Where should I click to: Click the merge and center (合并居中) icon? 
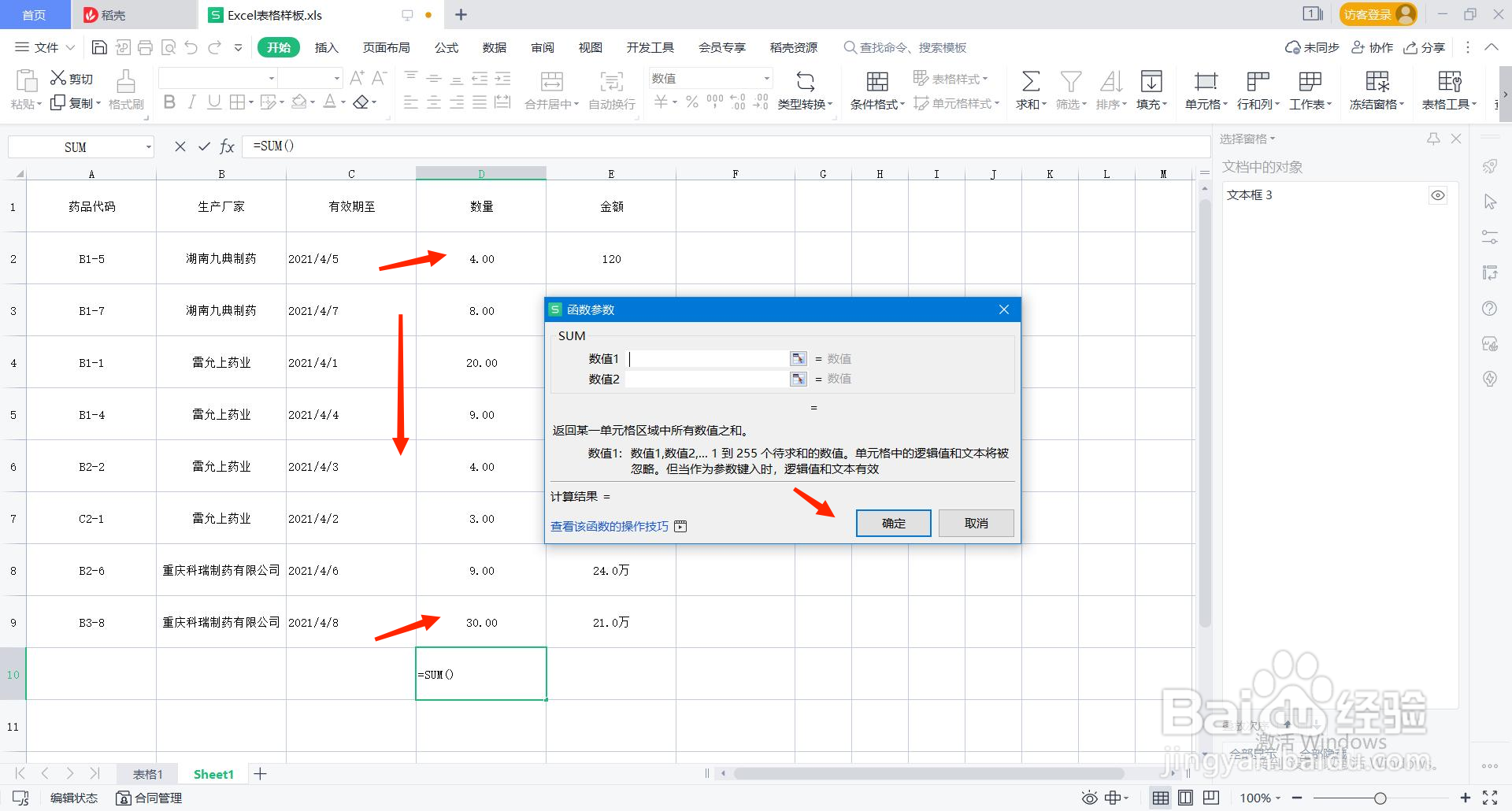551,82
